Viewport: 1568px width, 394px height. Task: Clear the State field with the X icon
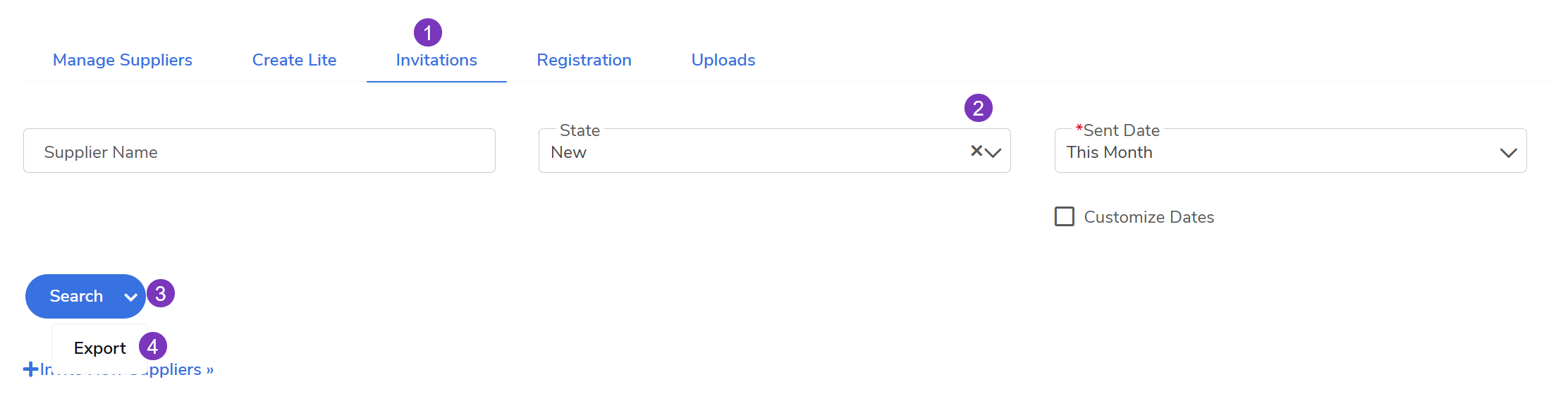pyautogui.click(x=976, y=151)
